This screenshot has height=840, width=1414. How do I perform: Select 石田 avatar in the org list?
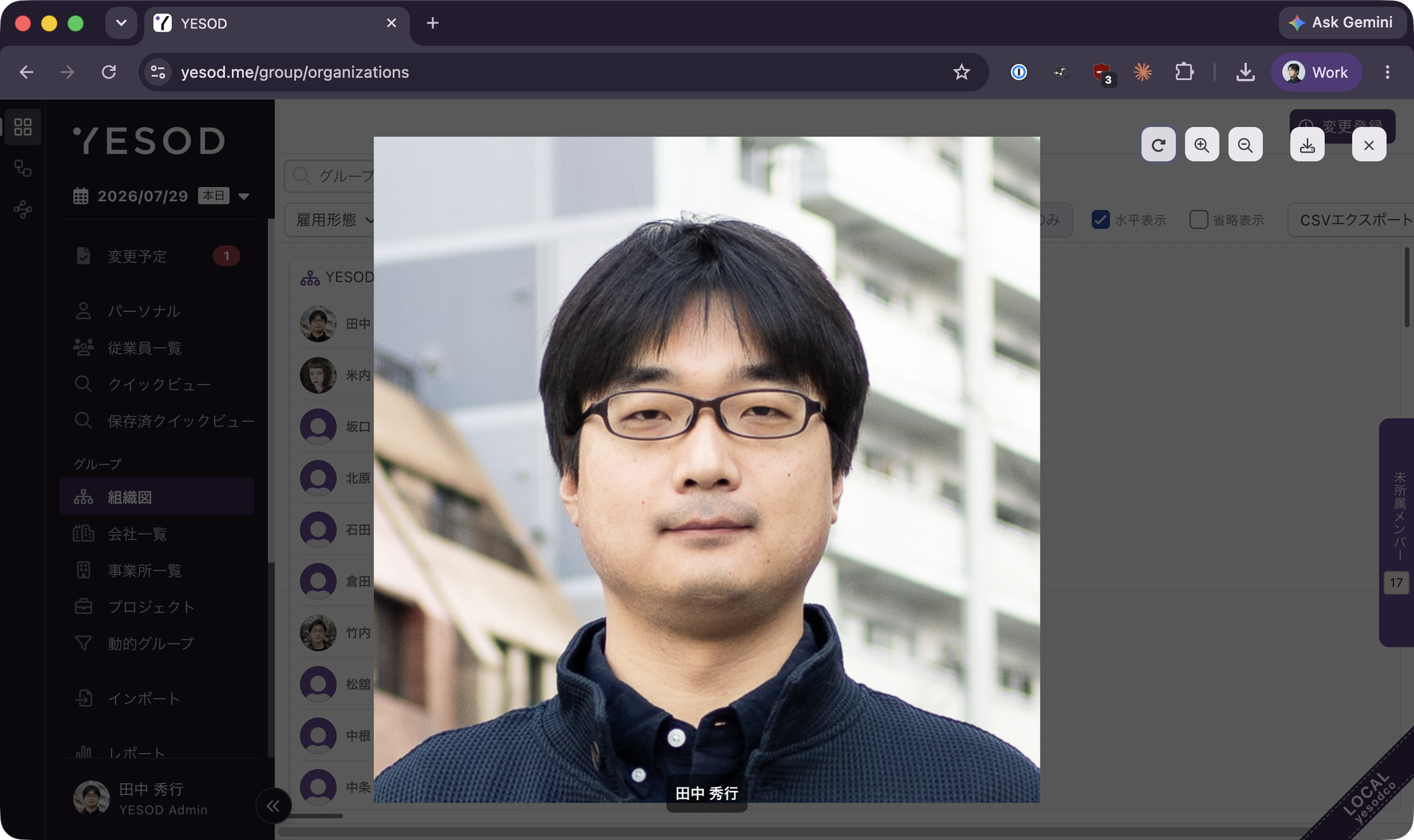click(318, 530)
